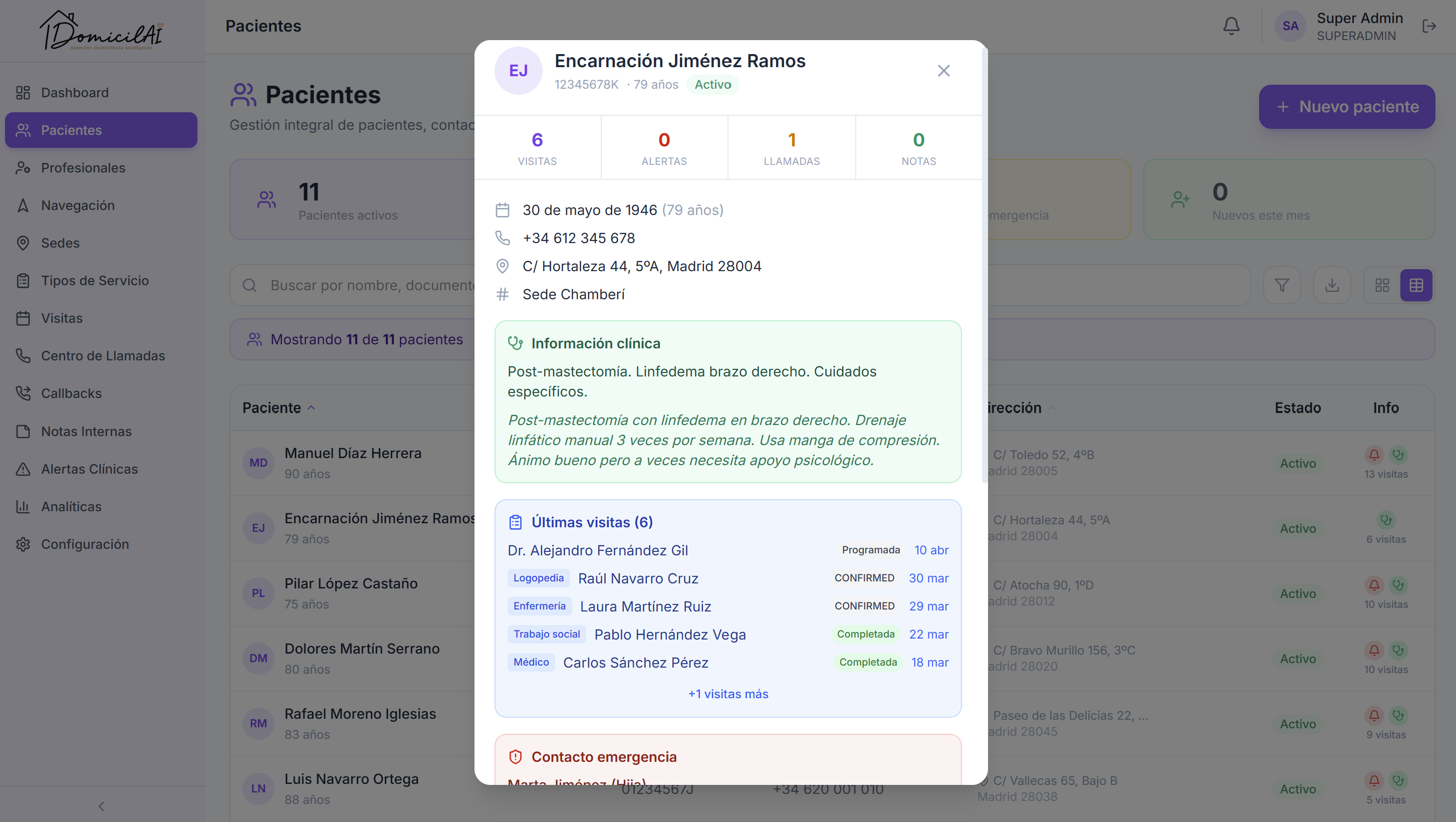
Task: Click the Visitas stat in the dialog
Action: point(537,147)
